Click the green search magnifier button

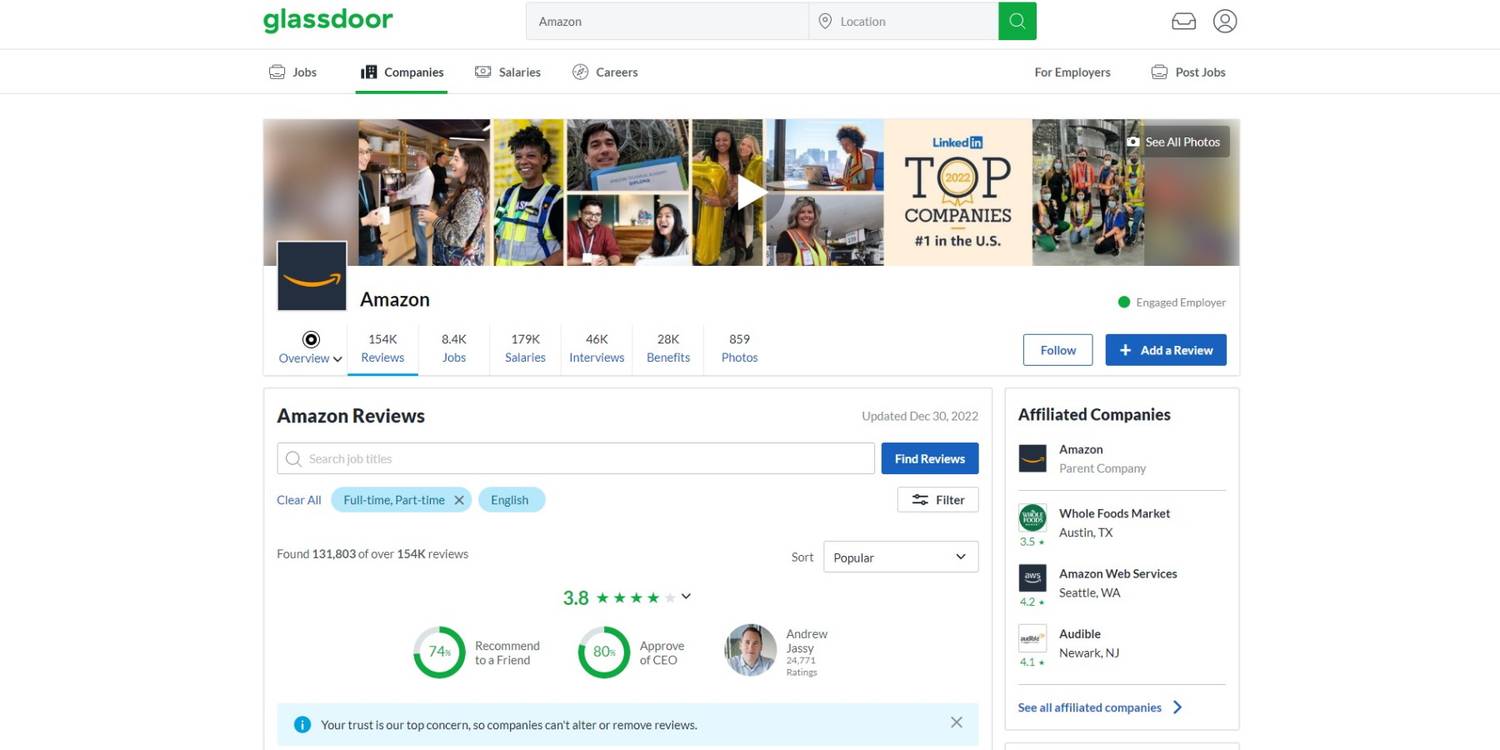click(1017, 21)
